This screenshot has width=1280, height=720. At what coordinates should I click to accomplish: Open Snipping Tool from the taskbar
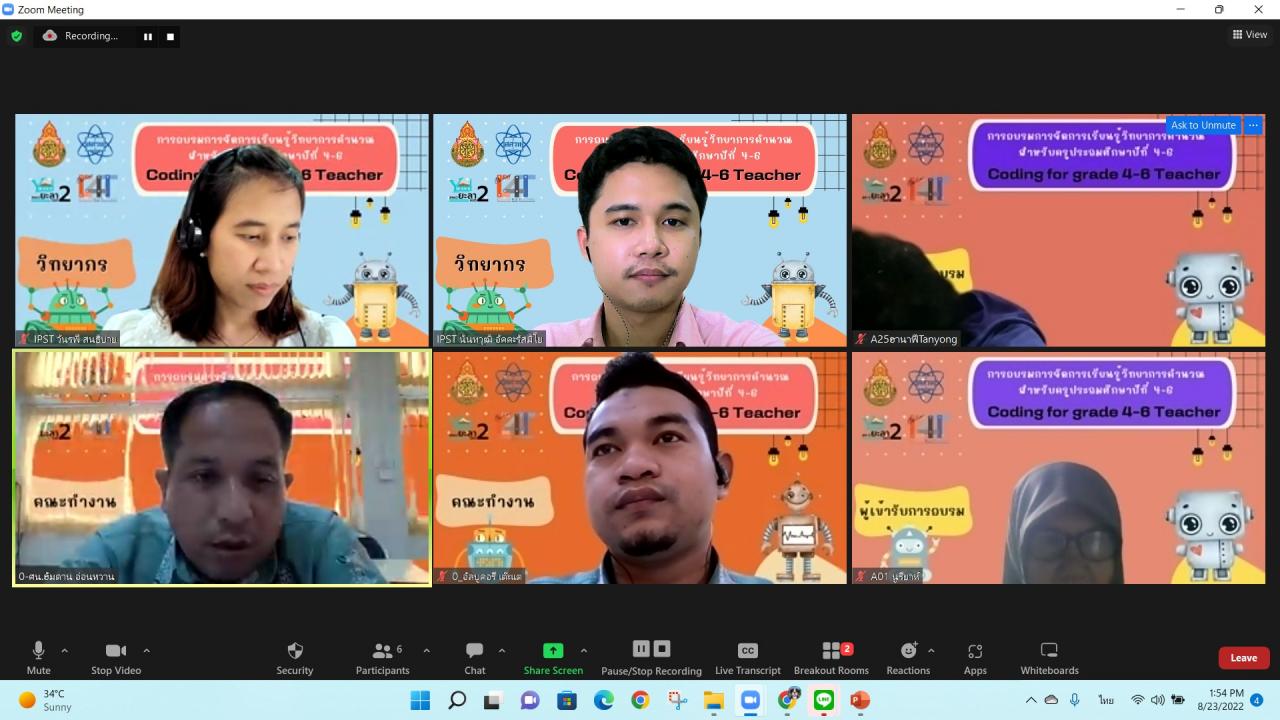point(677,700)
